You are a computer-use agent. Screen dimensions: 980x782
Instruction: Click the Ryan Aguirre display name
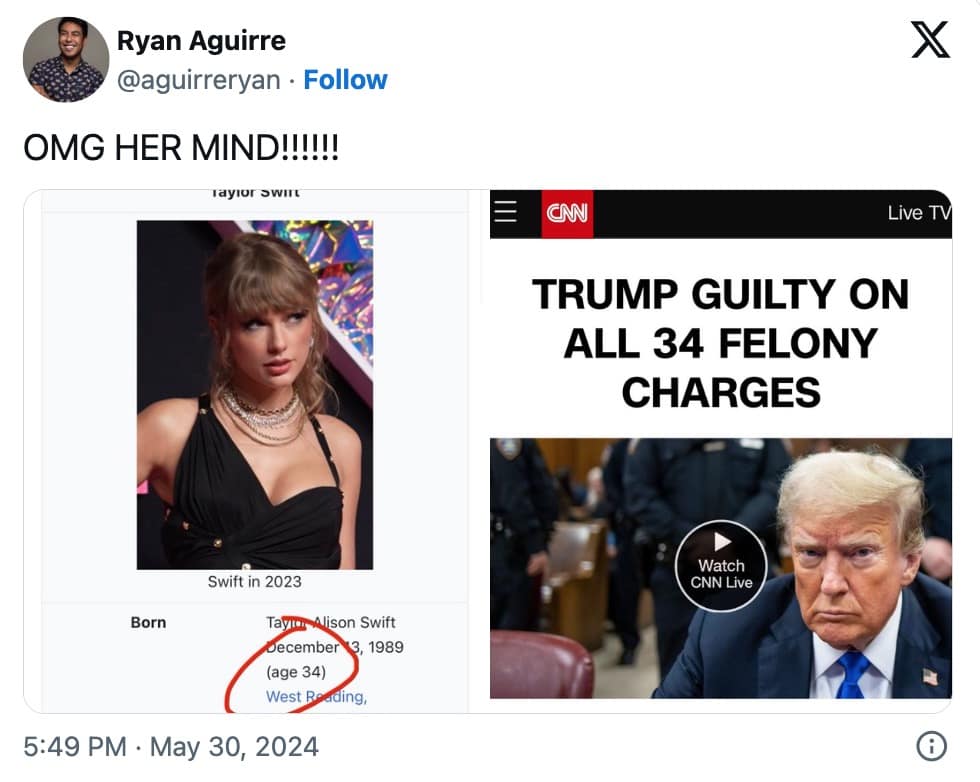click(x=200, y=41)
